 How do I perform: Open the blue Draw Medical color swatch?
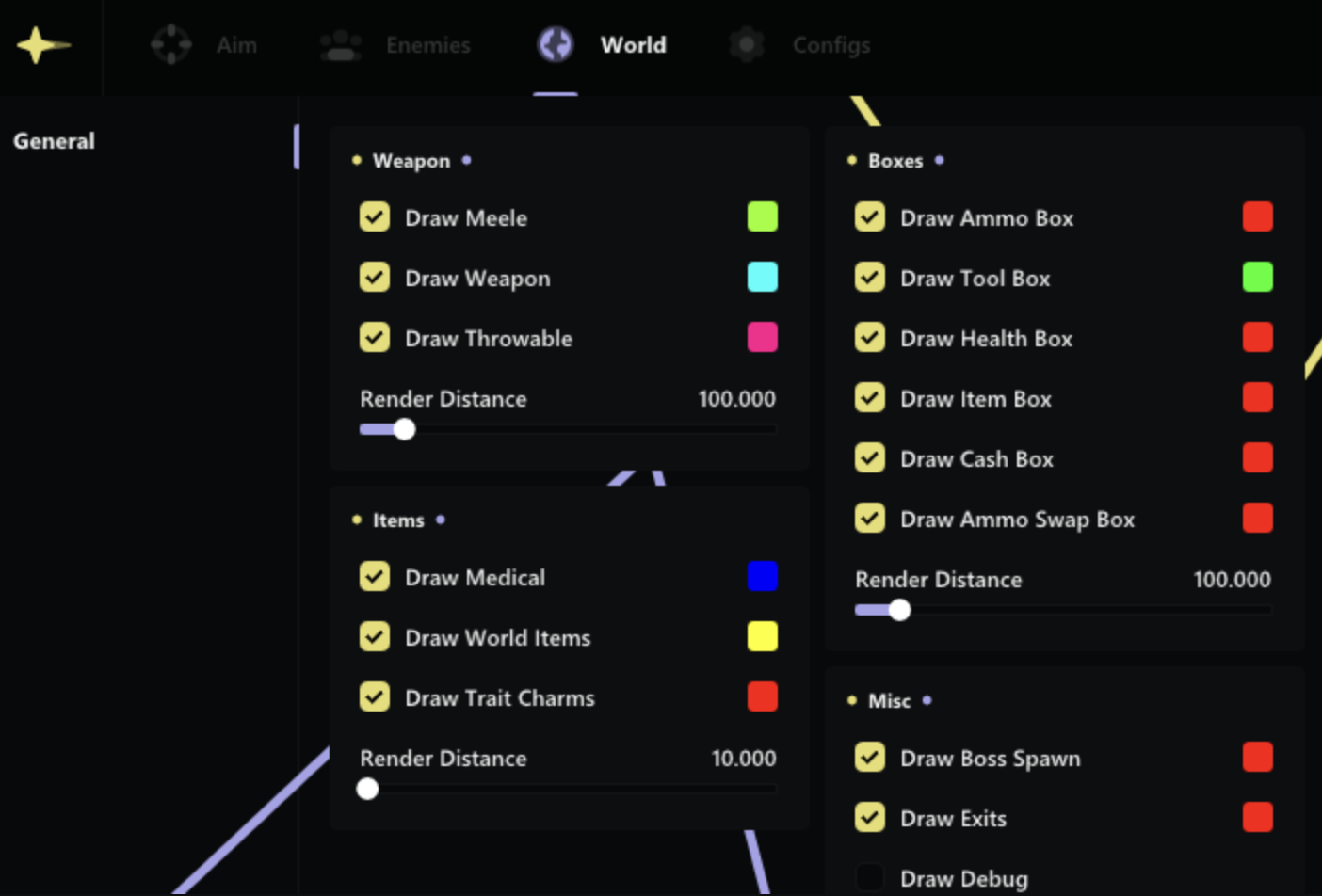762,576
